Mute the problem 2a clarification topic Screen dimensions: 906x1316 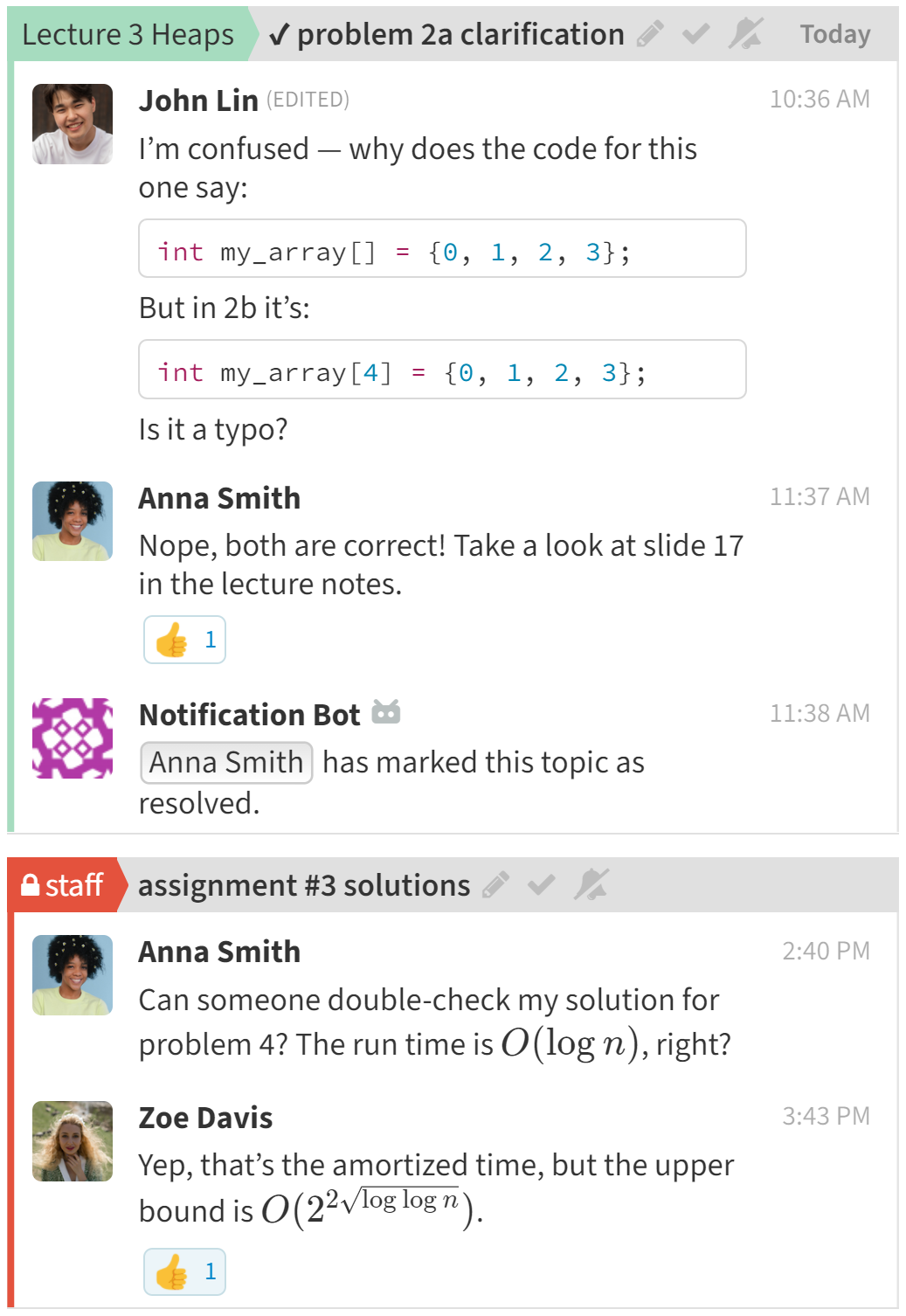pos(746,34)
